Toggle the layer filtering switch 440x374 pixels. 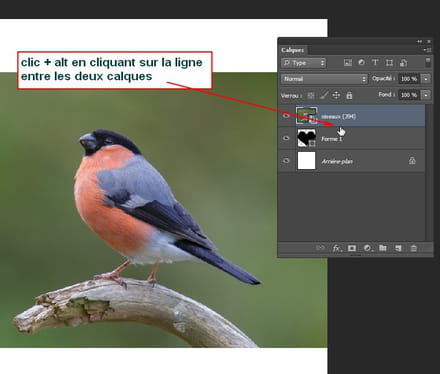[x=428, y=62]
